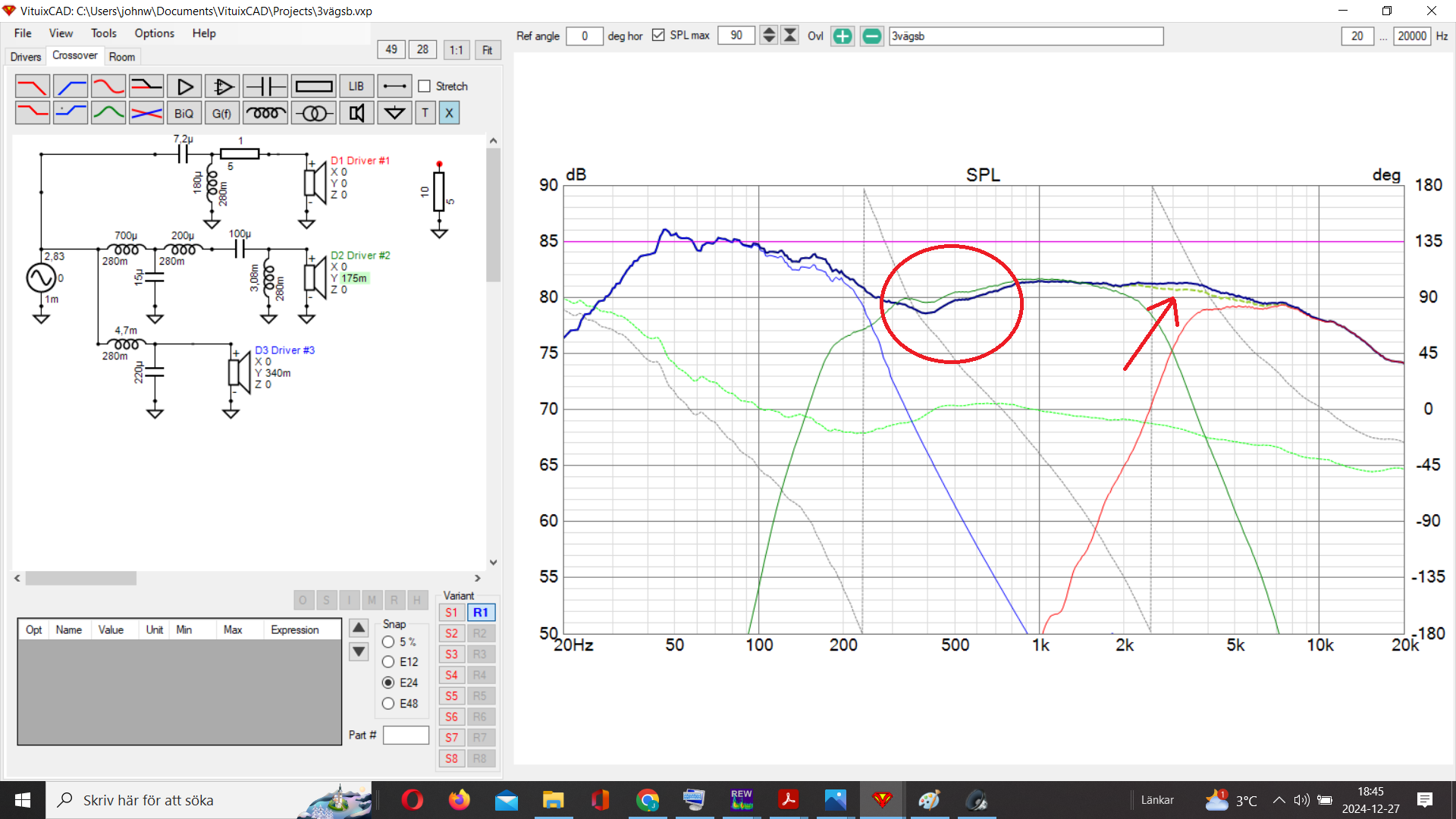Click schematic scrollbar up arrow
Screen dimensions: 1456x819
tap(494, 141)
